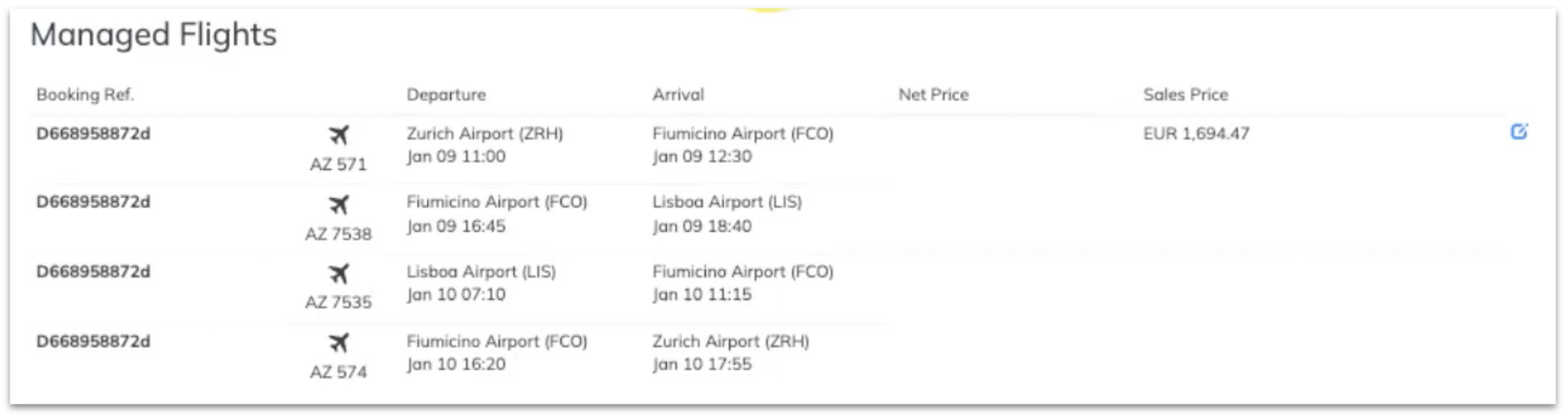This screenshot has height=417, width=1568.
Task: Click the Arrival column header
Action: coord(678,94)
